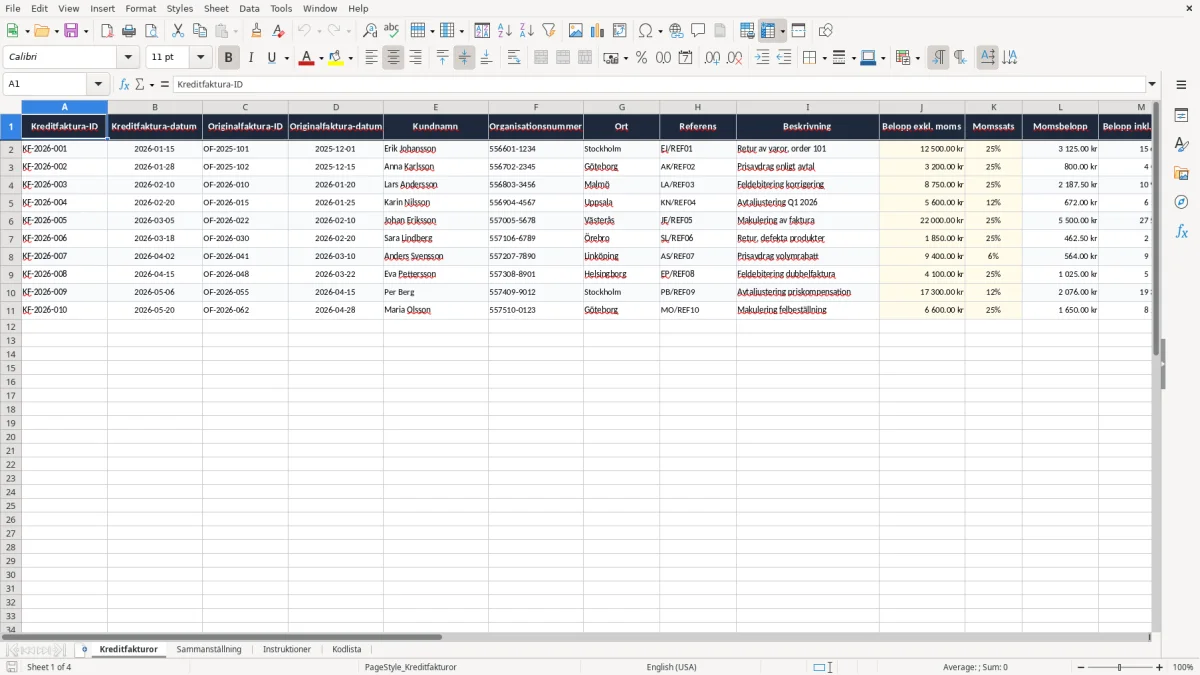Viewport: 1200px width, 675px height.
Task: Open sidebar Styles deck icon
Action: pos(1181,144)
